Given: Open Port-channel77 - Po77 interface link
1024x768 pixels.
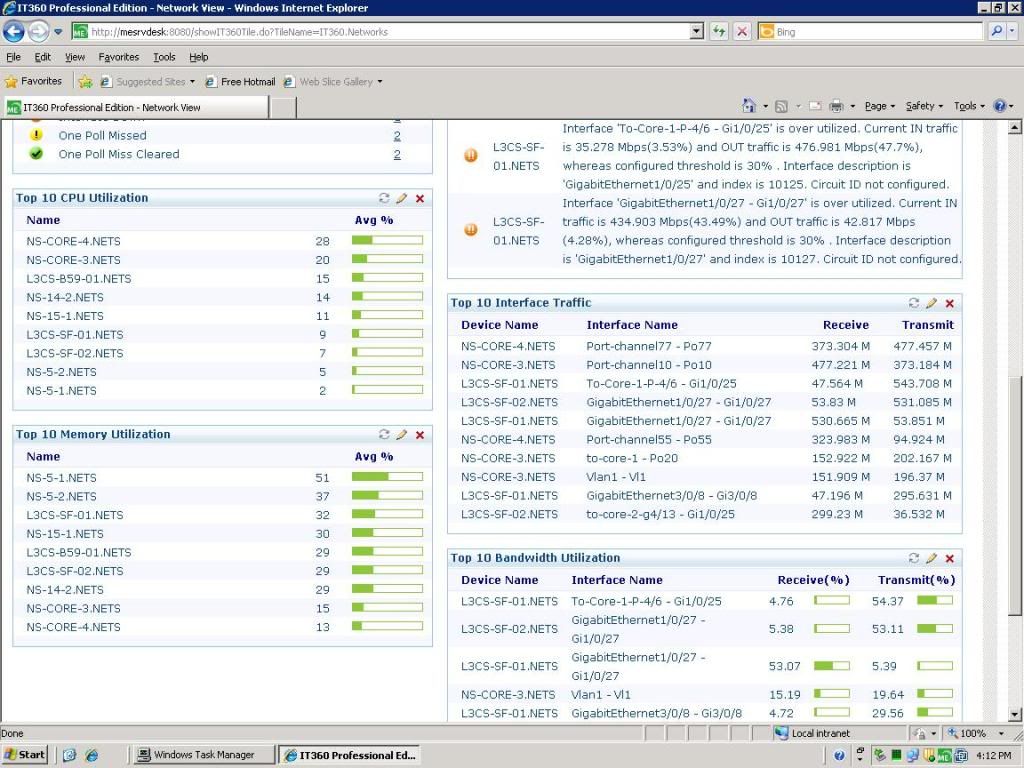Looking at the screenshot, I should click(648, 346).
